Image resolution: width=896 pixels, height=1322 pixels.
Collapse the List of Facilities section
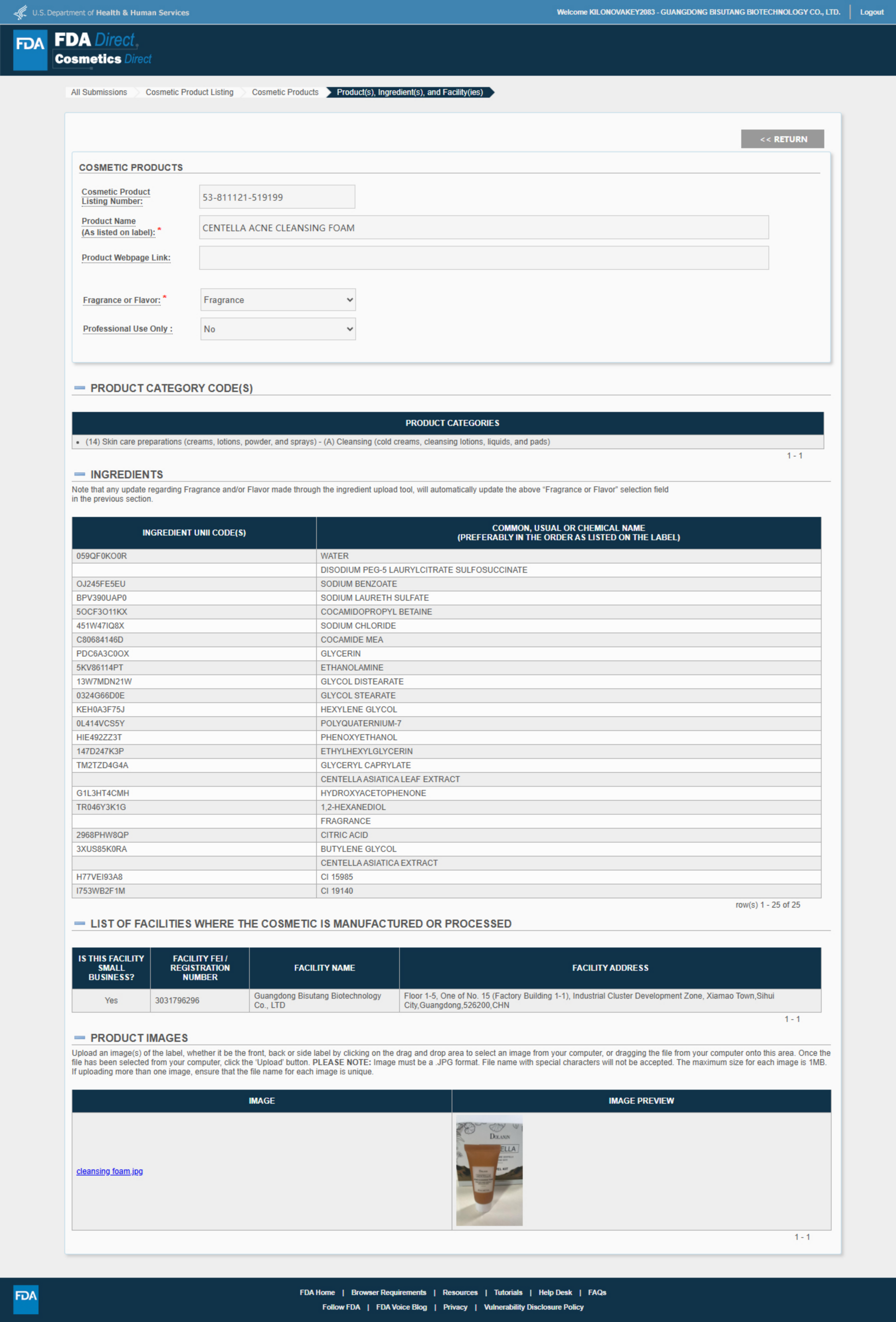(79, 923)
